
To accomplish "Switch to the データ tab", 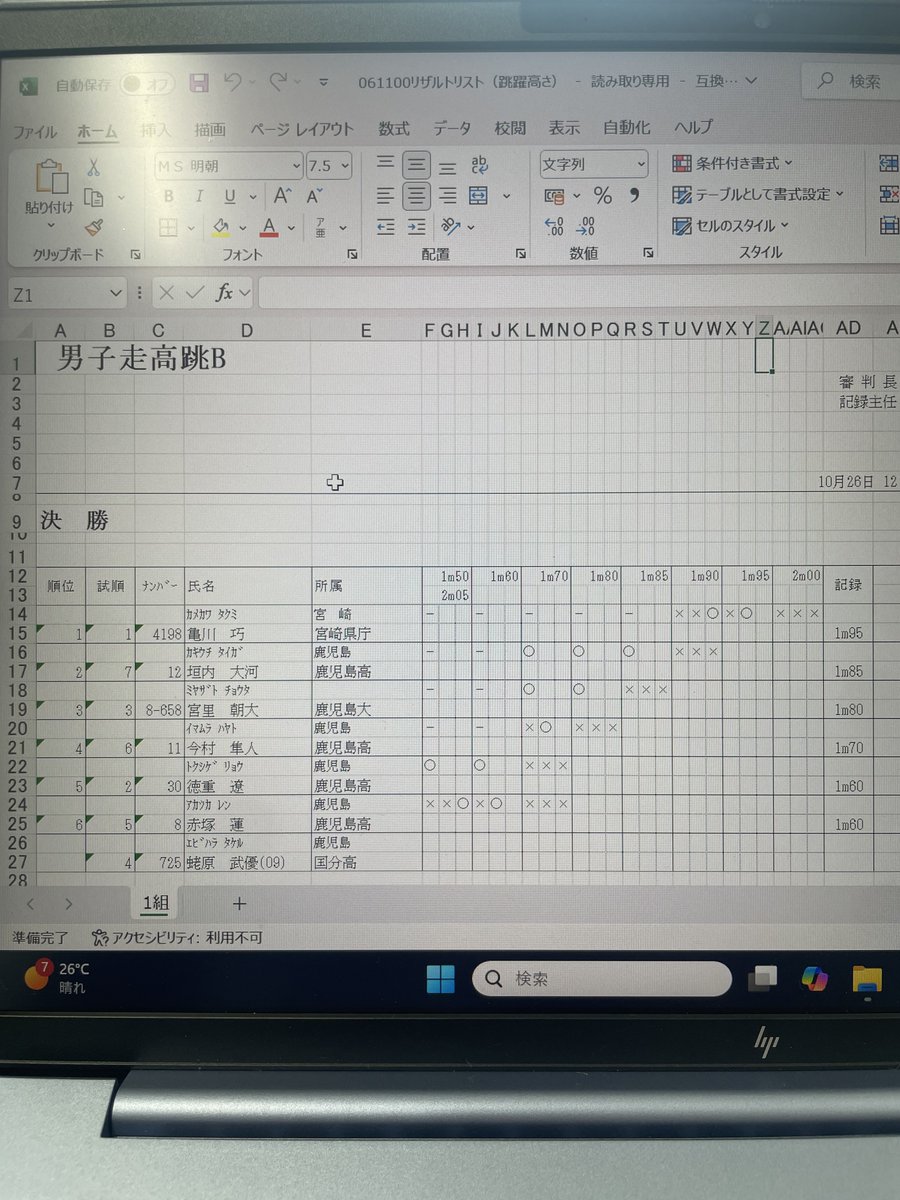I will 452,128.
